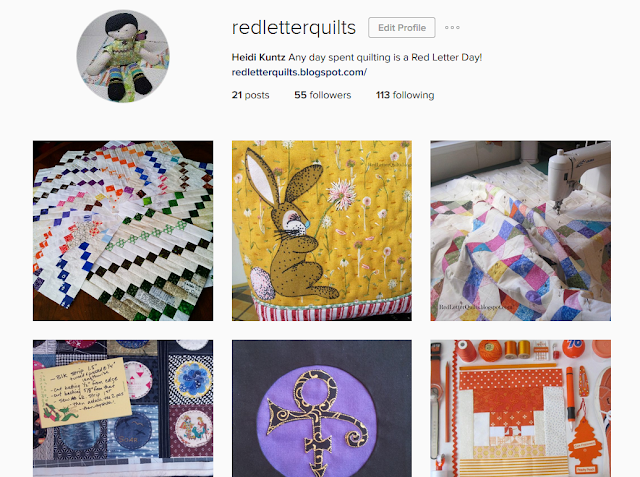View the 113 following list

coord(405,95)
